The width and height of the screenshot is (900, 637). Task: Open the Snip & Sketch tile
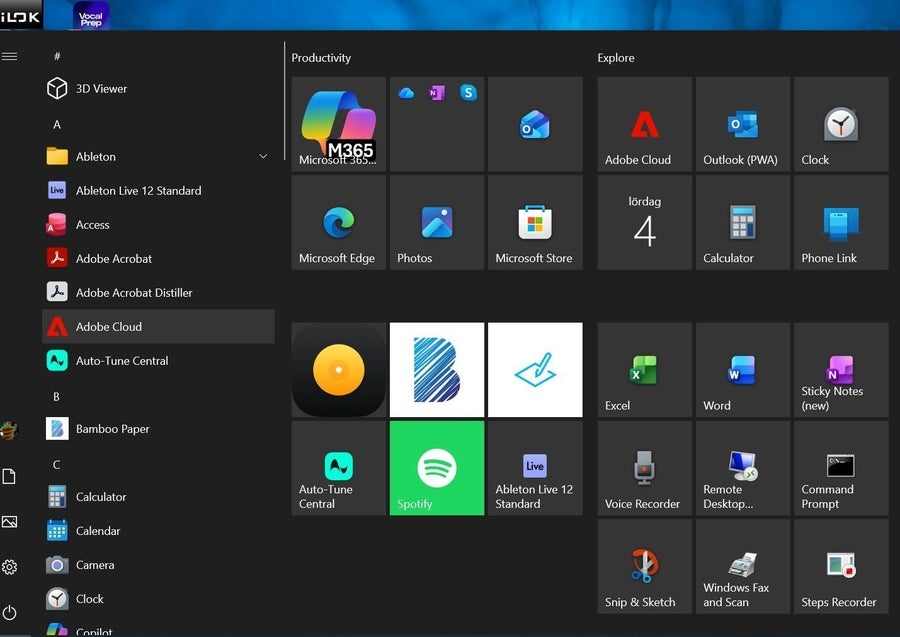645,566
